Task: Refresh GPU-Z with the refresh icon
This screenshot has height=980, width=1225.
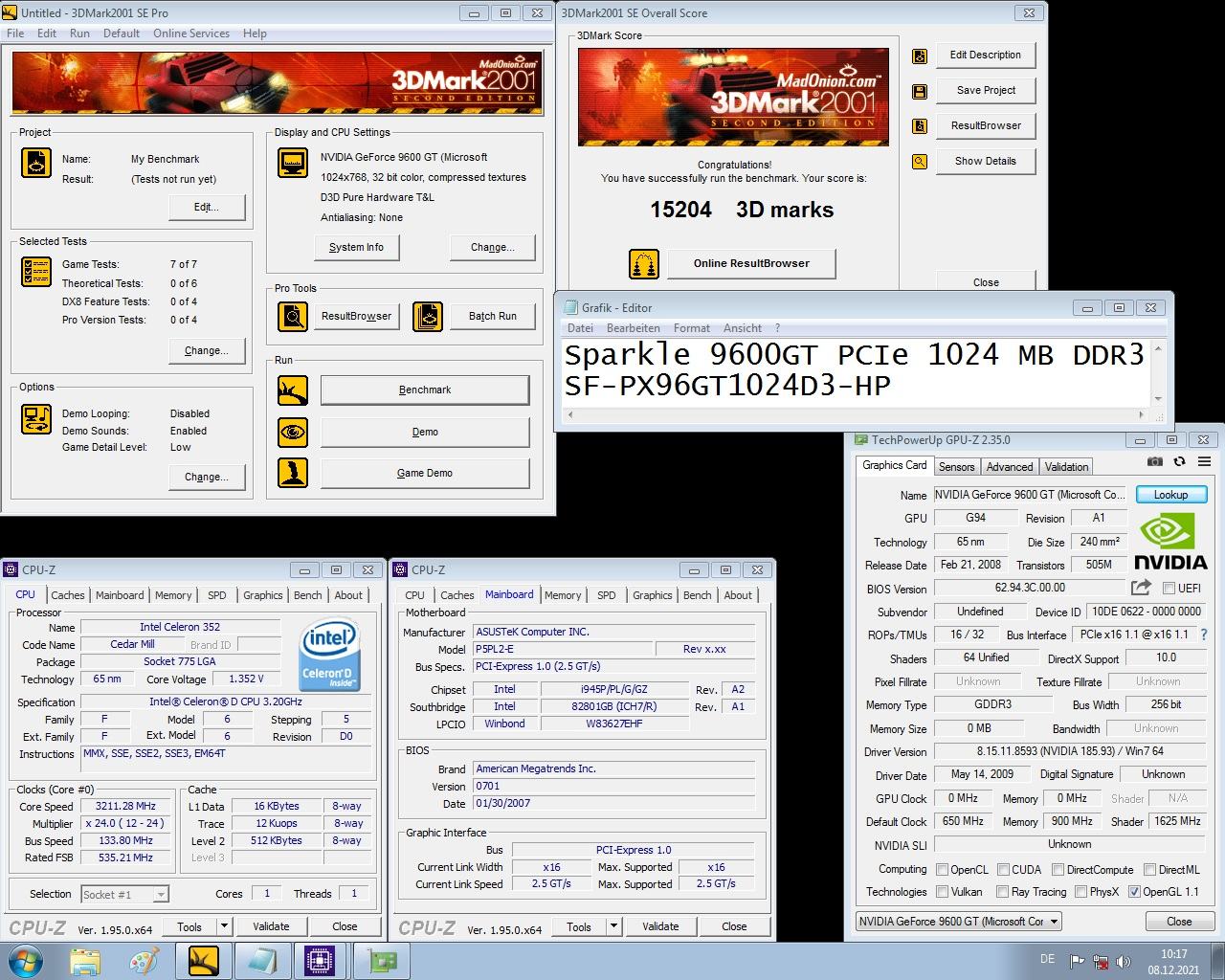Action: (x=1179, y=461)
